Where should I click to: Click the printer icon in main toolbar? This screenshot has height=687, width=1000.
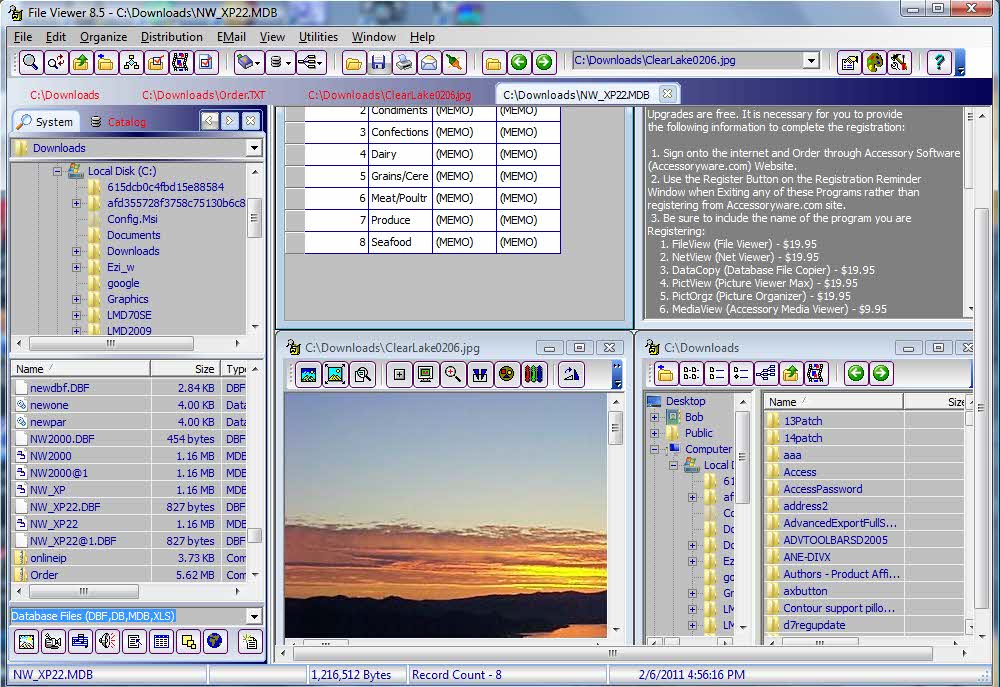(x=403, y=63)
